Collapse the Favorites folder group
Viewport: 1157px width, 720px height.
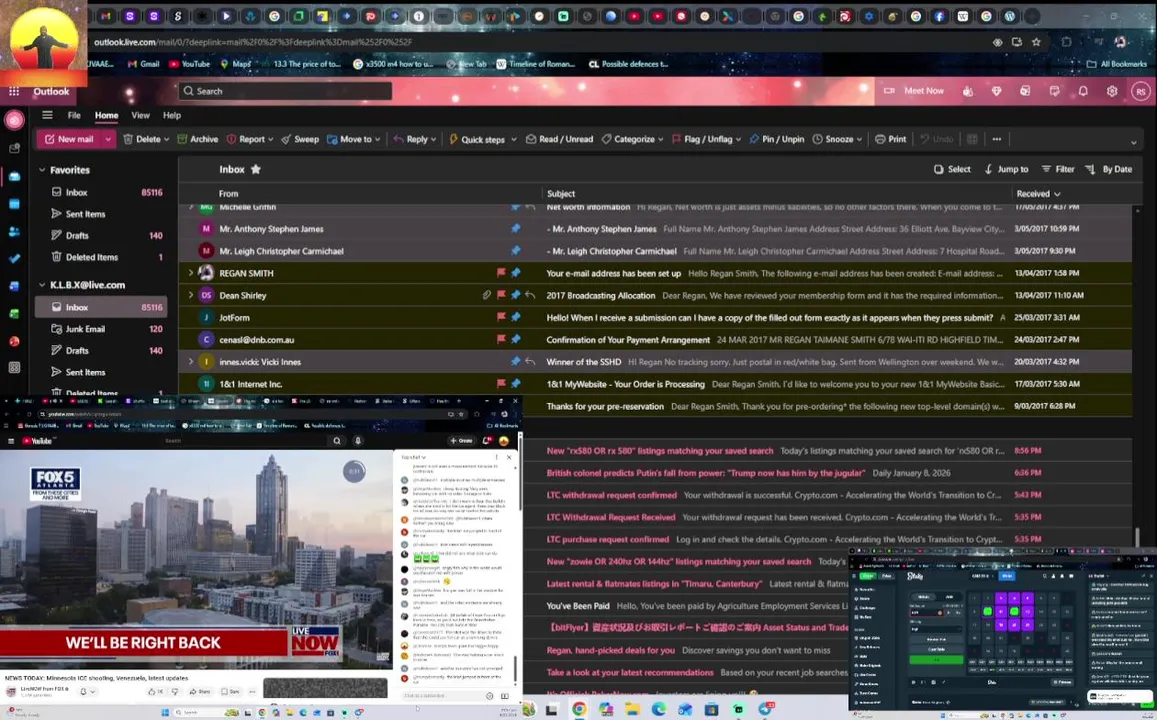point(42,170)
